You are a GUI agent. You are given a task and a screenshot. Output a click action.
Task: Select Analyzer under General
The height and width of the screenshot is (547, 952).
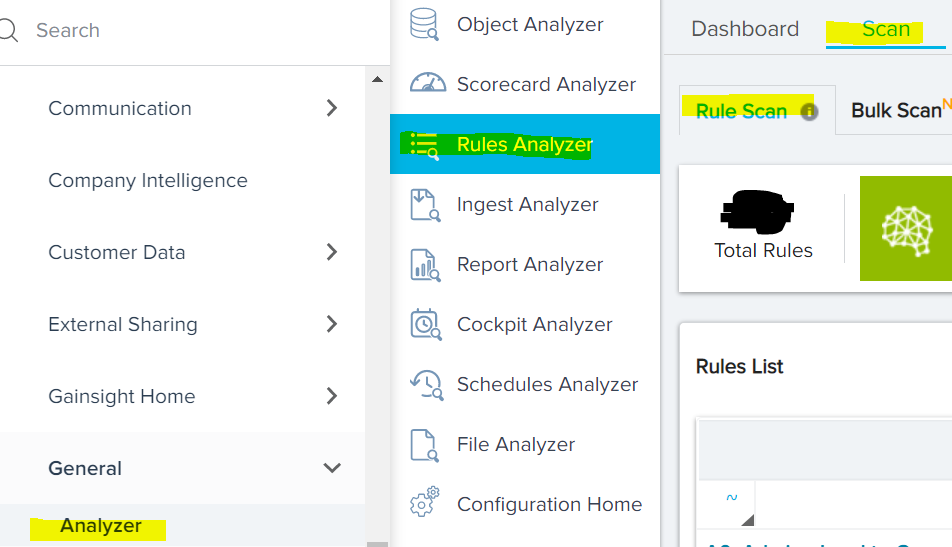point(101,526)
